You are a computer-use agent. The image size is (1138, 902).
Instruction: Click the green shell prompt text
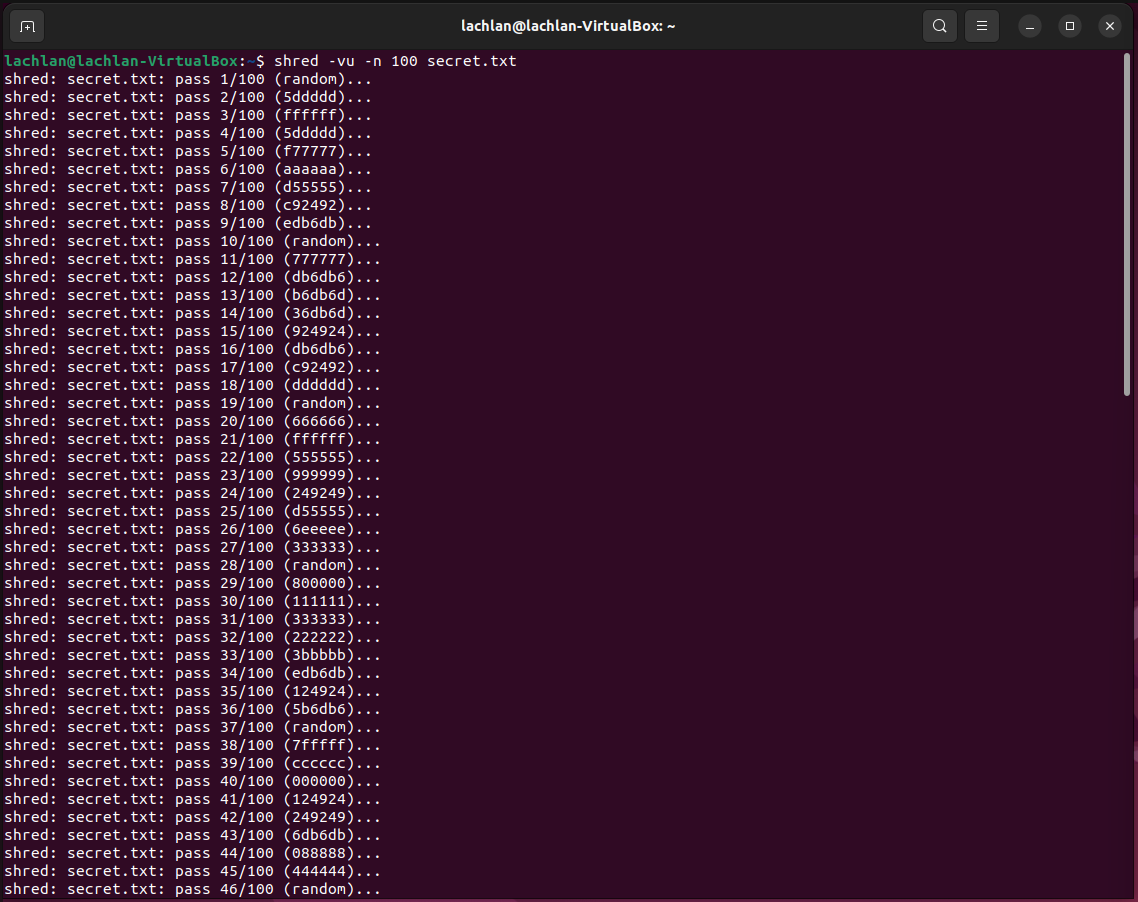[x=120, y=61]
